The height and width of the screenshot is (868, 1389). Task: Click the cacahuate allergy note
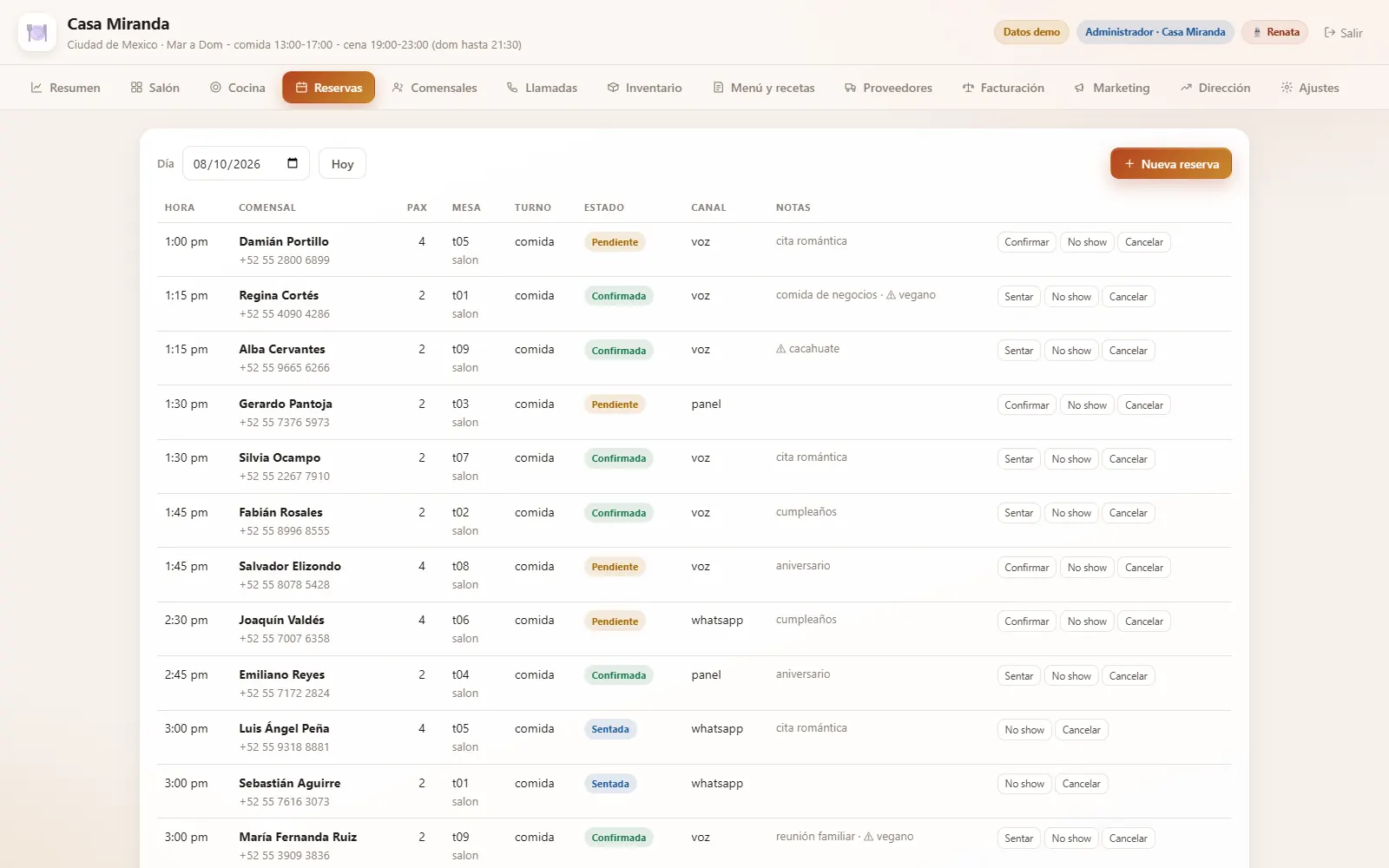coord(807,349)
